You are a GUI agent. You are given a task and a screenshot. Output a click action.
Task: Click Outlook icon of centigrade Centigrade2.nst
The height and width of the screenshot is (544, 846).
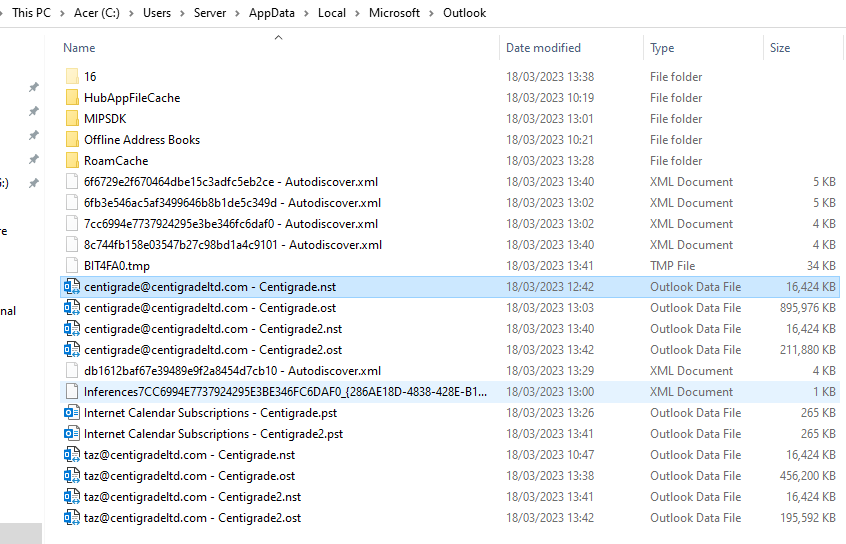pyautogui.click(x=72, y=329)
